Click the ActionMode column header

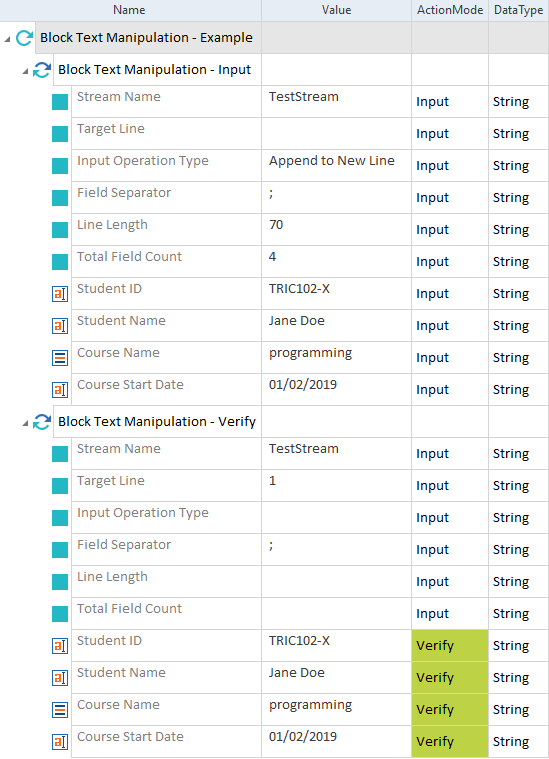pyautogui.click(x=450, y=10)
